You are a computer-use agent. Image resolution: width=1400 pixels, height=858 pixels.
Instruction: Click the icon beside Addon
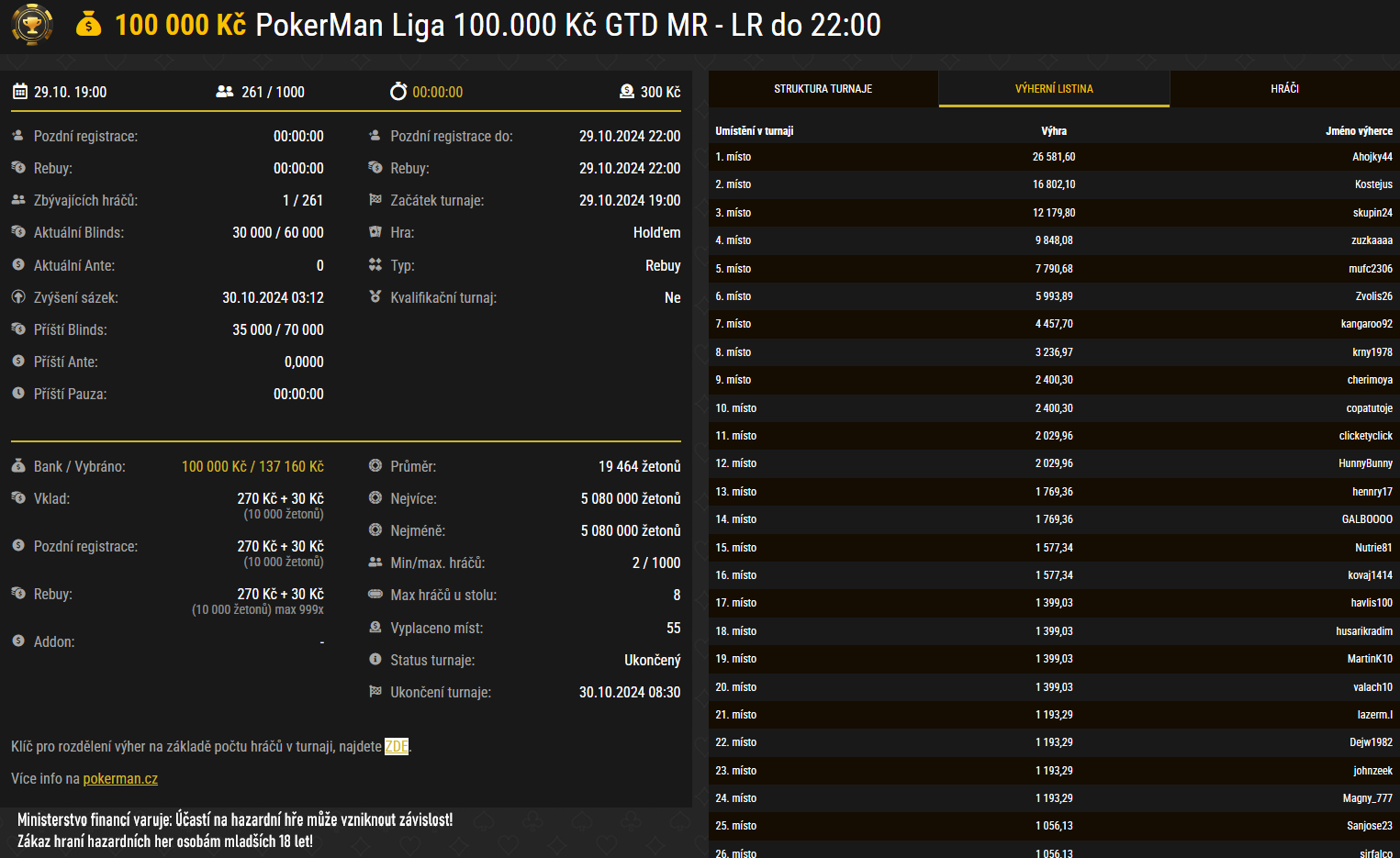(18, 641)
